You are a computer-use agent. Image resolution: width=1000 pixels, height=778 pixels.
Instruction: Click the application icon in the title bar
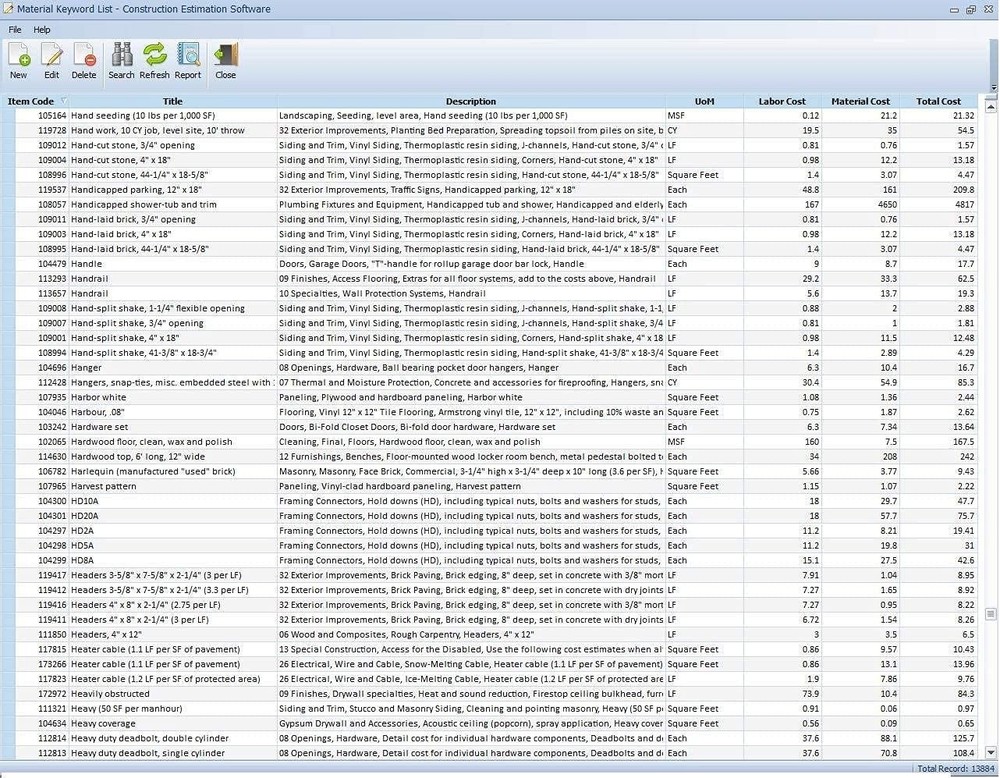click(10, 9)
